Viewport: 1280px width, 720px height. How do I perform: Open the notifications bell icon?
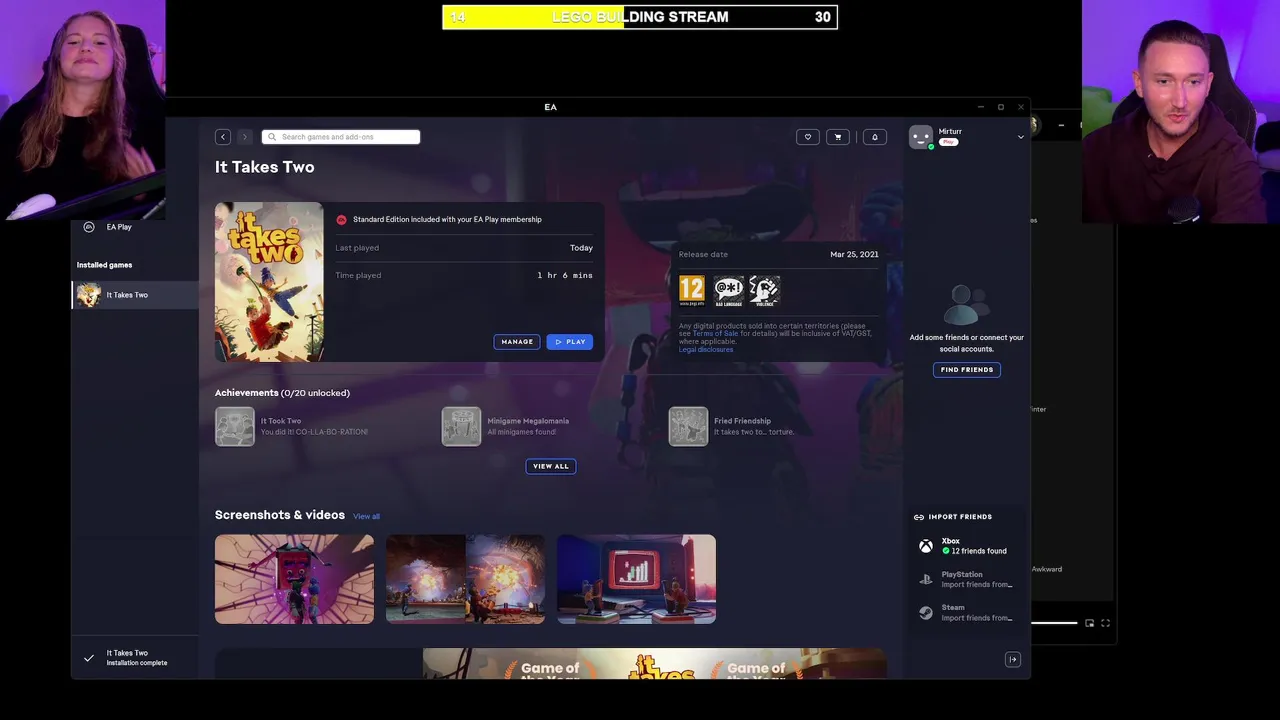[x=875, y=137]
